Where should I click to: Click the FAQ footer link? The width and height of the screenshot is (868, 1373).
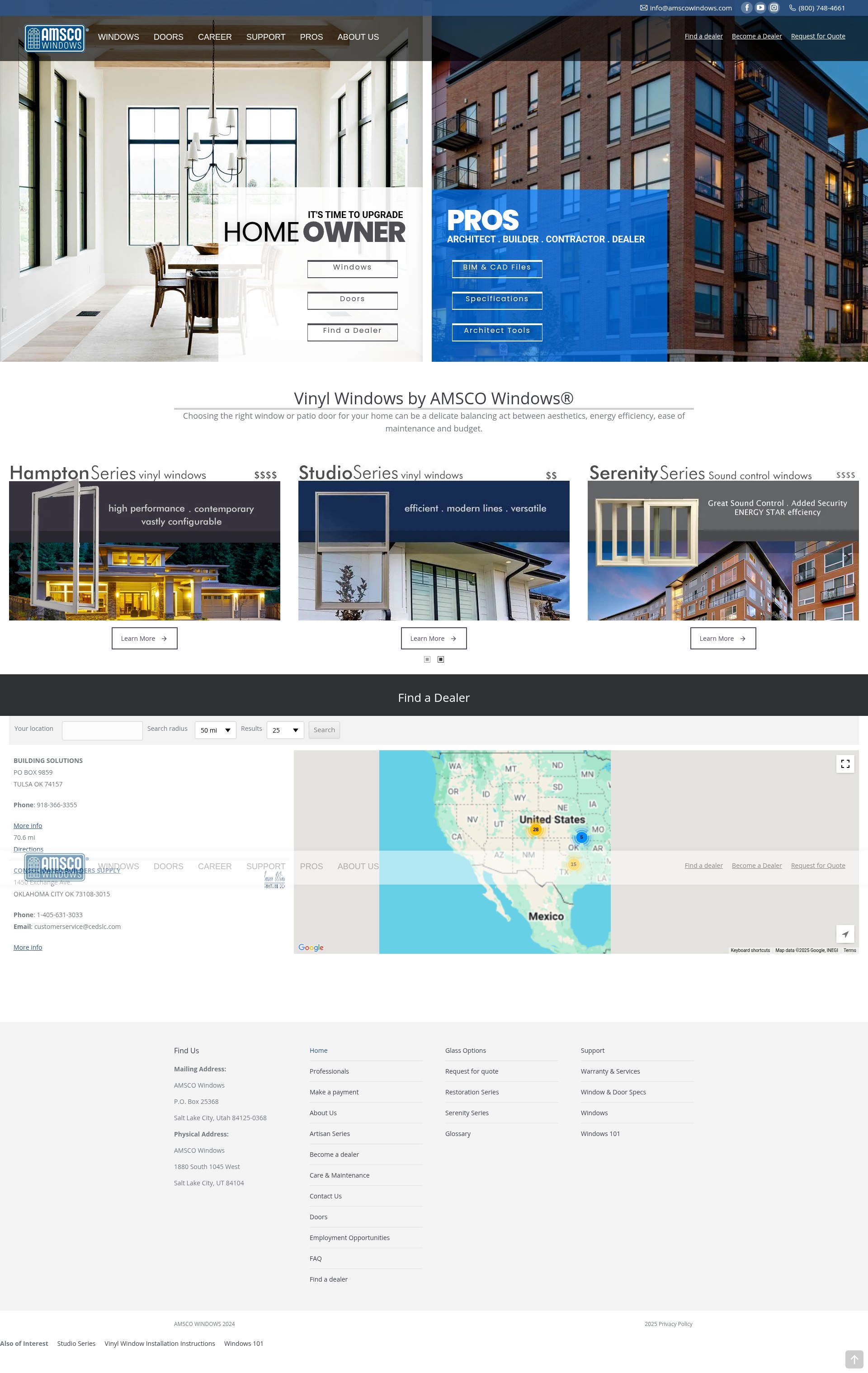pos(316,1259)
